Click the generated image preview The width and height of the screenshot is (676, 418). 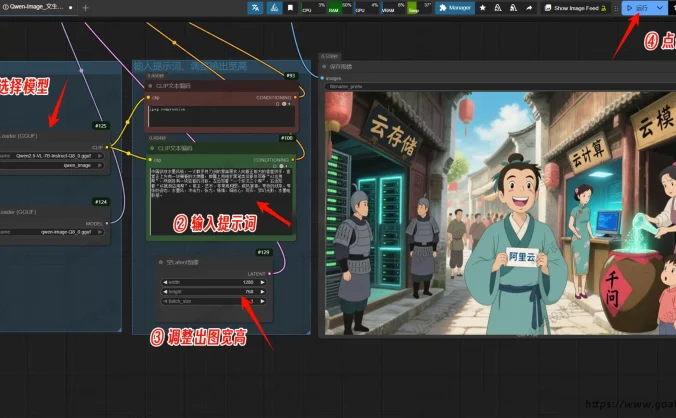(x=500, y=213)
